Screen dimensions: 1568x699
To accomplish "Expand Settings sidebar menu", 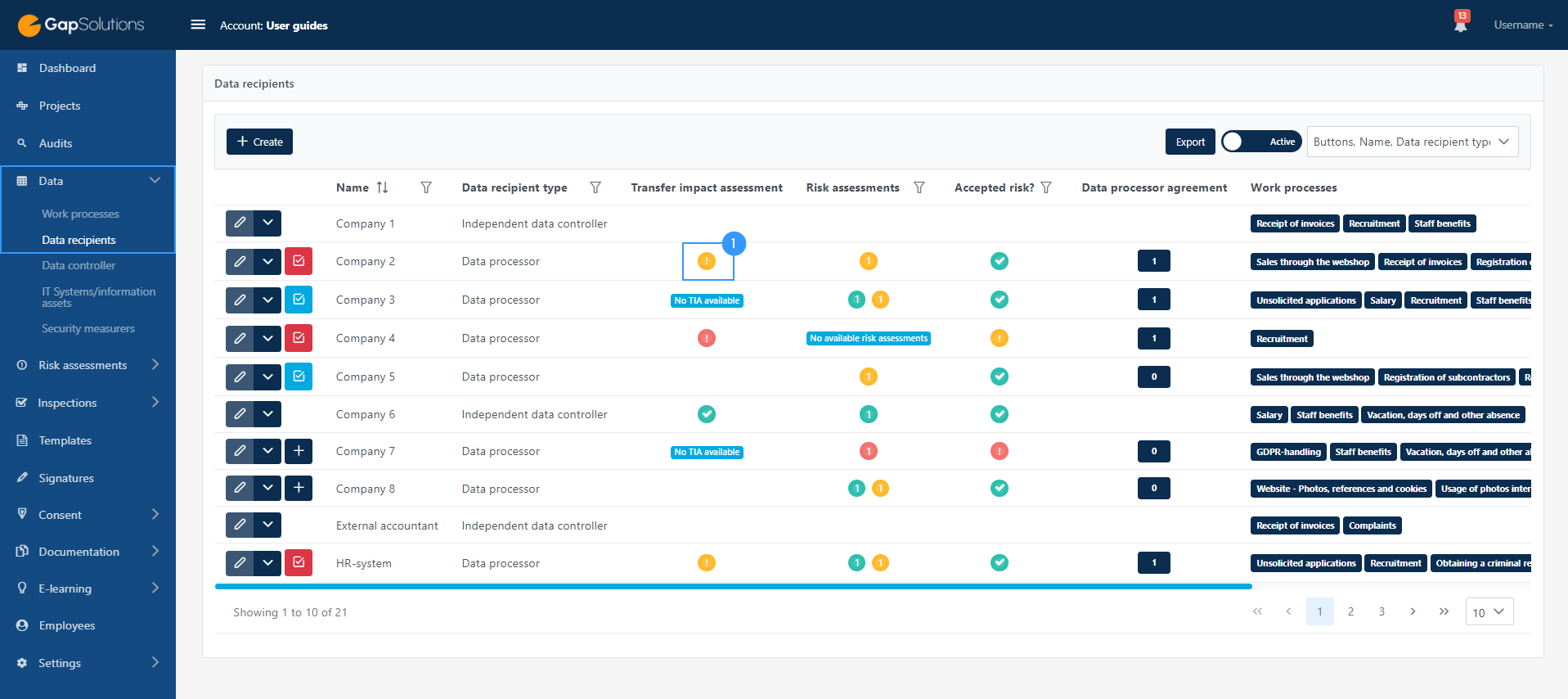I will click(155, 663).
